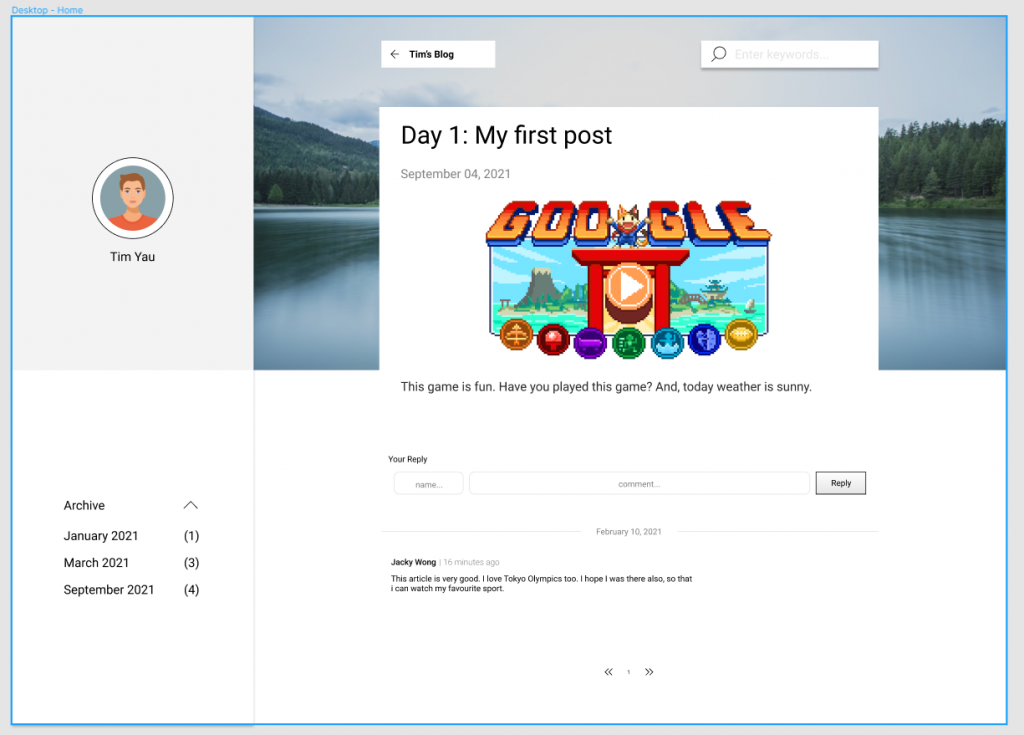Click the search magnifier icon
1024x735 pixels.
(x=718, y=54)
